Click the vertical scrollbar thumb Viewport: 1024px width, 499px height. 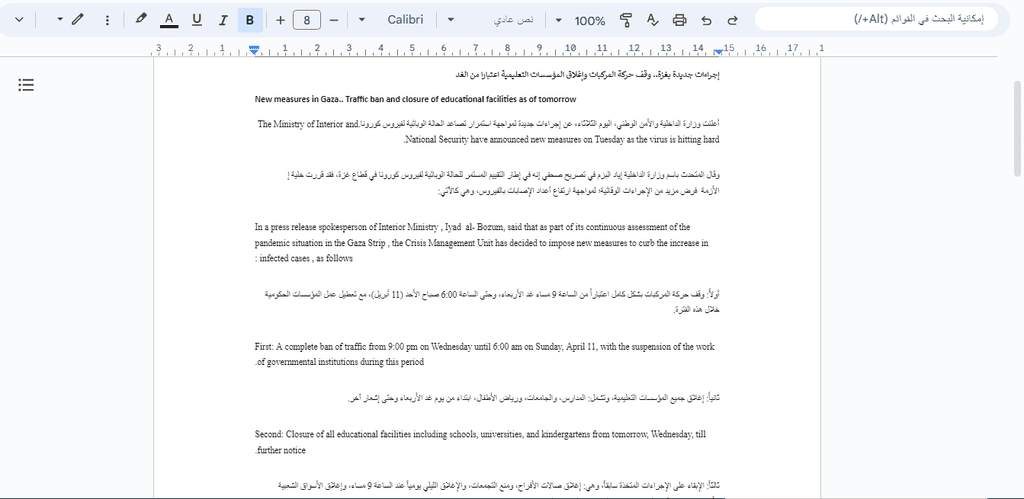[x=1017, y=128]
